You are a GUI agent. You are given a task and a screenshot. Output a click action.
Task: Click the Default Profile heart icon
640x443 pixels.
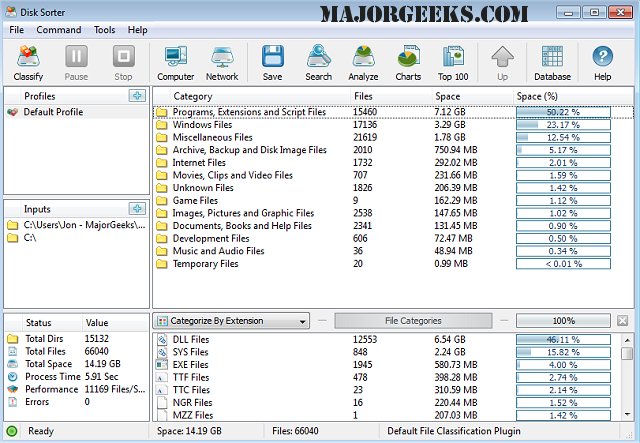tap(13, 112)
